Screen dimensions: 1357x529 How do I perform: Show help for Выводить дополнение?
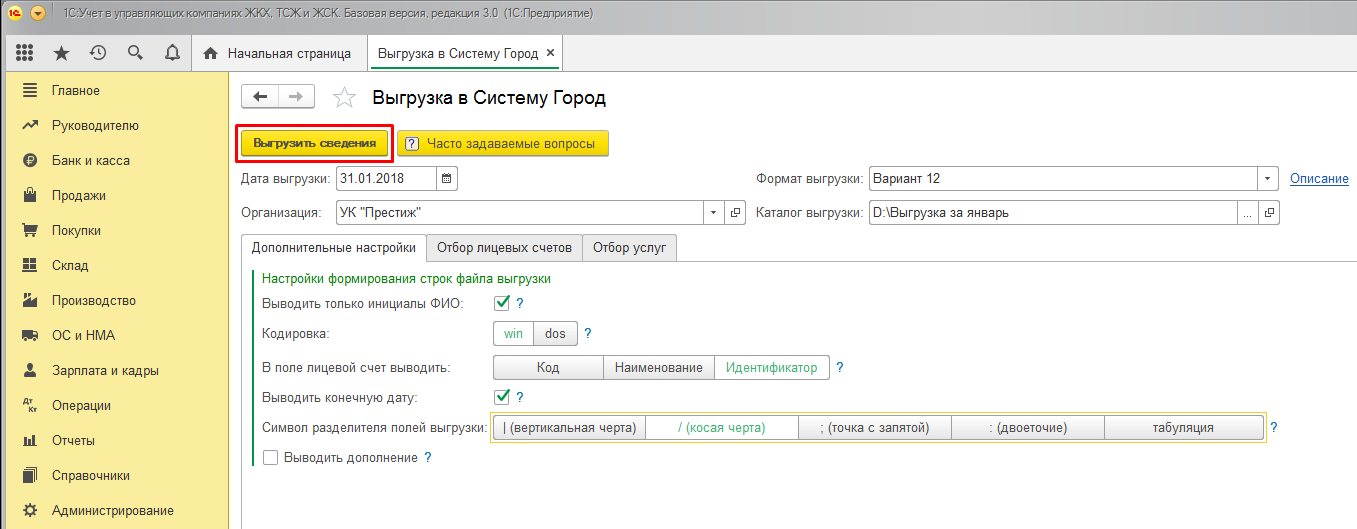pyautogui.click(x=428, y=457)
